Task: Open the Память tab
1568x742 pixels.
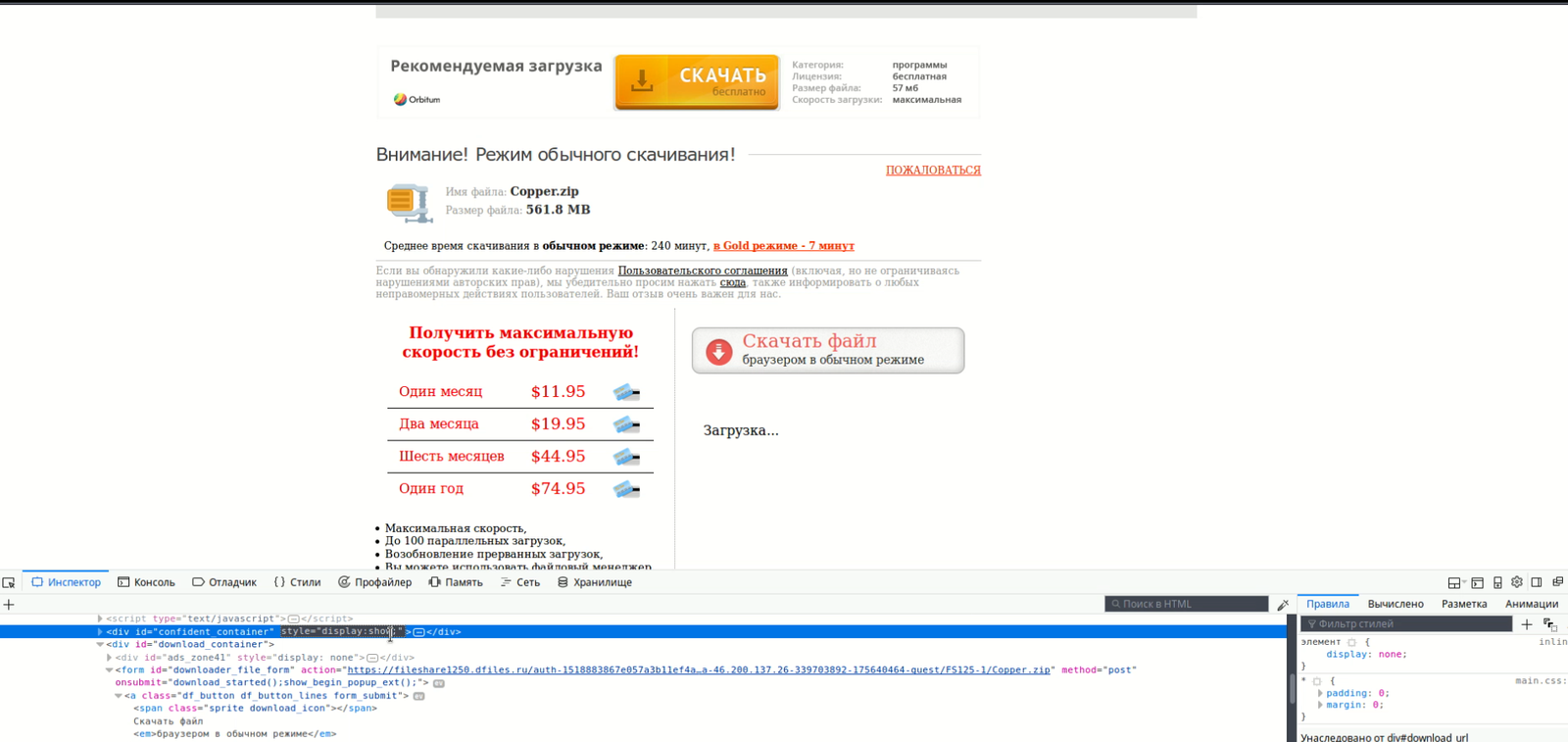Action: click(x=456, y=582)
